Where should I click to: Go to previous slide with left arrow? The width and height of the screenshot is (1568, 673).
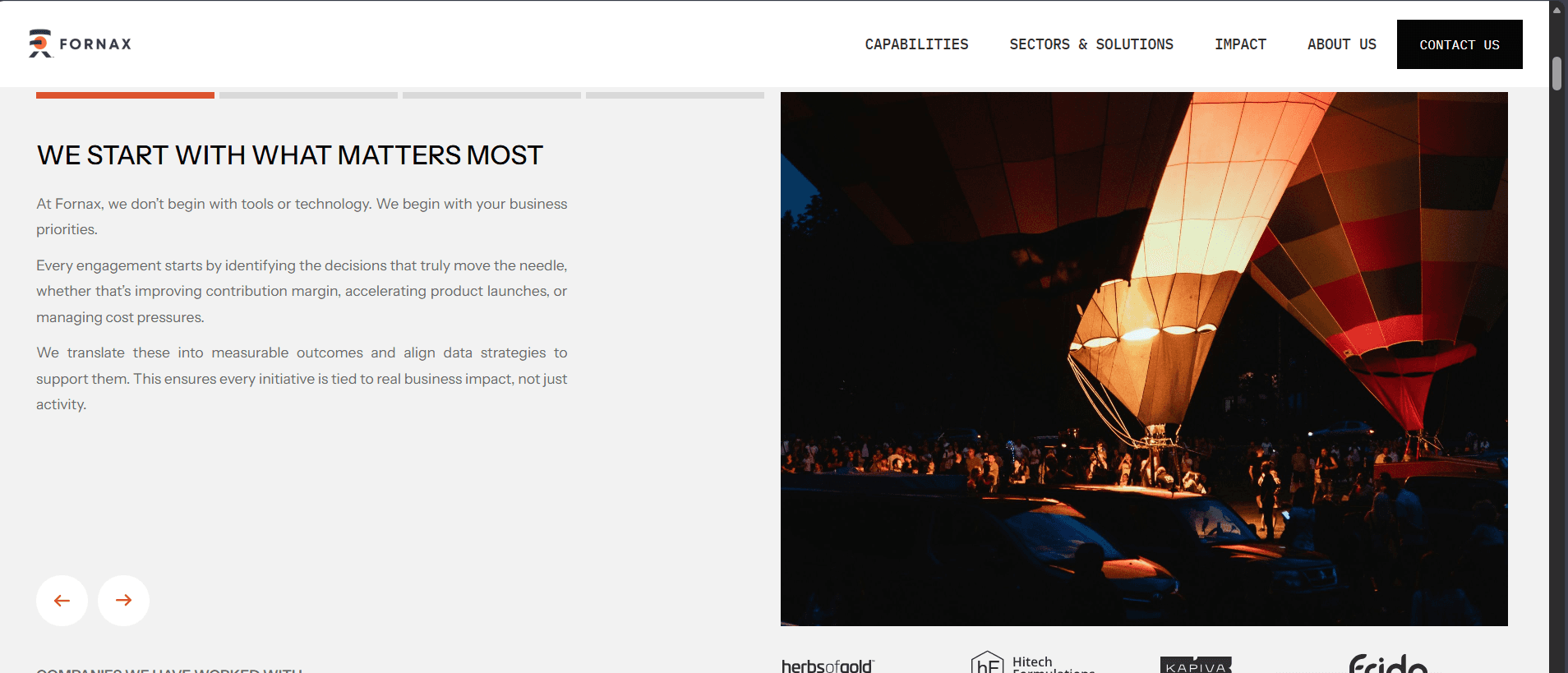click(x=62, y=601)
